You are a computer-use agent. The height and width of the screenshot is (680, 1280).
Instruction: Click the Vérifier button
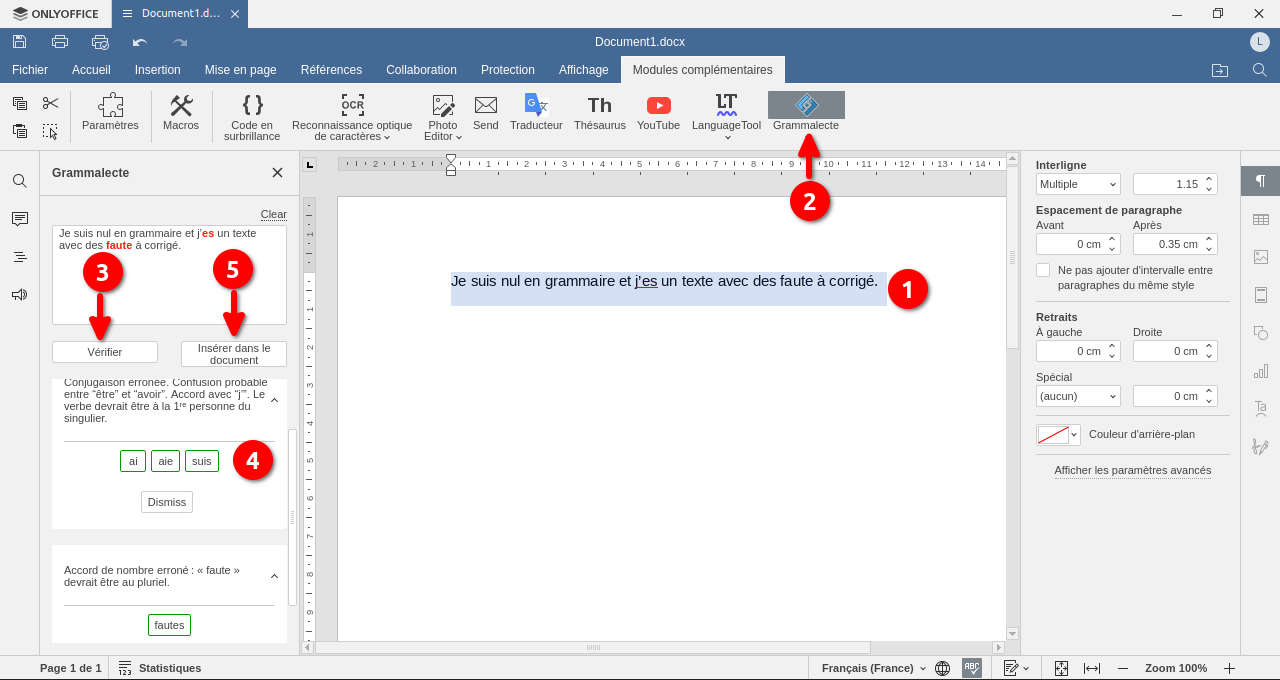click(105, 352)
